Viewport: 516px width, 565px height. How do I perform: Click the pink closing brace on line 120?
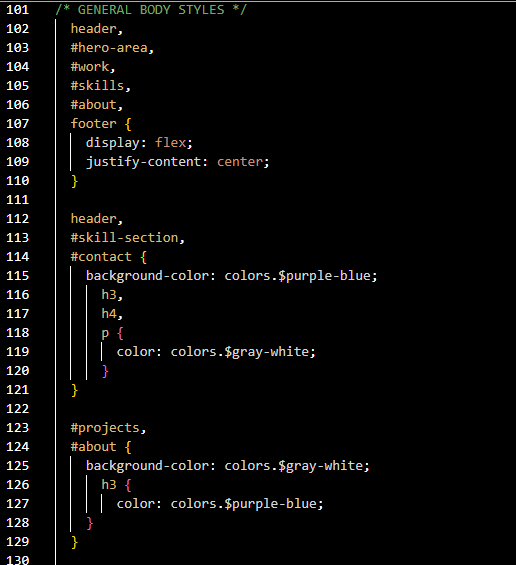click(x=105, y=371)
